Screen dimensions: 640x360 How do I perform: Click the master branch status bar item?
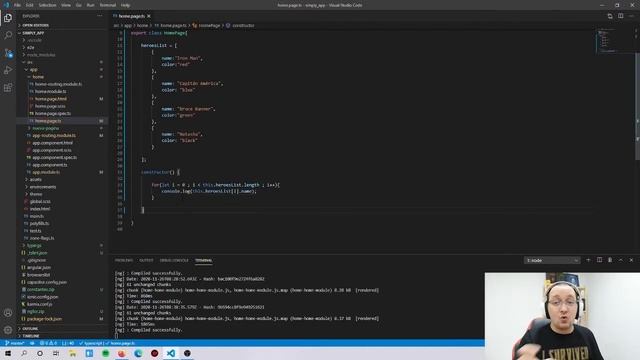coord(15,343)
